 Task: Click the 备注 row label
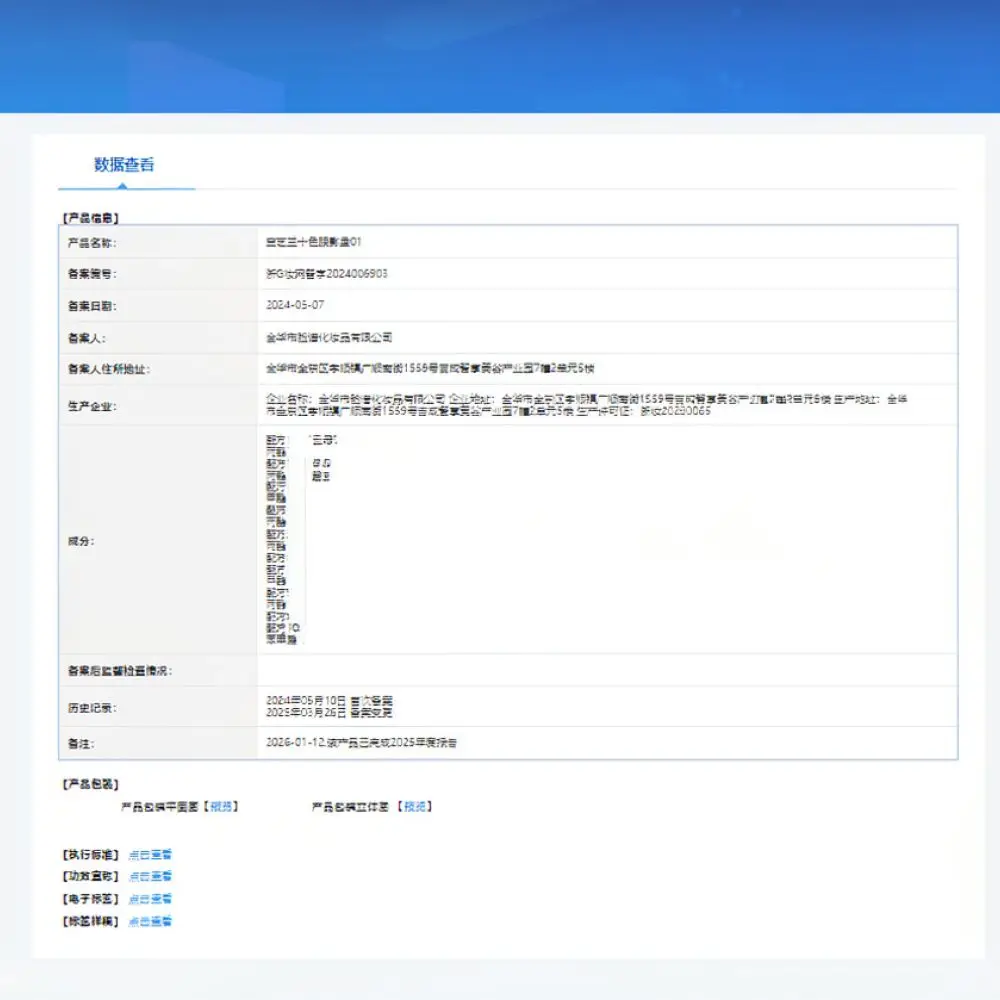81,743
